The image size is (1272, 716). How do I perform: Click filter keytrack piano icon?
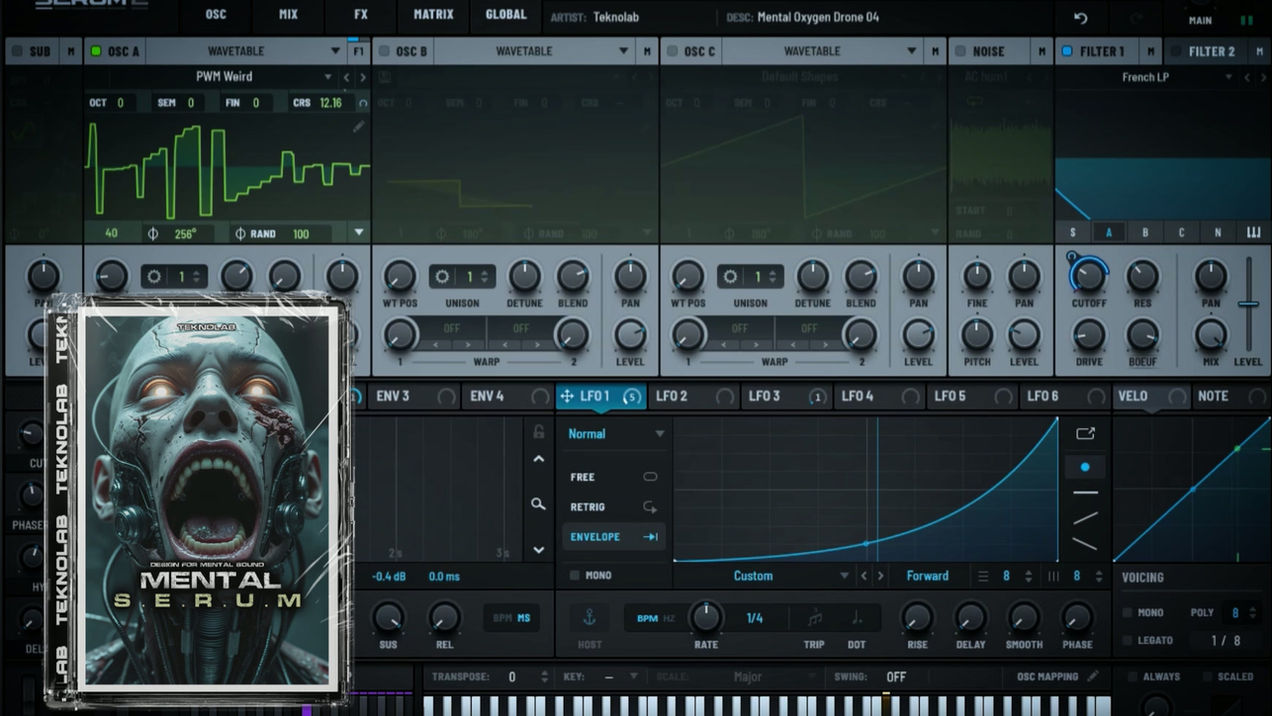point(1253,232)
